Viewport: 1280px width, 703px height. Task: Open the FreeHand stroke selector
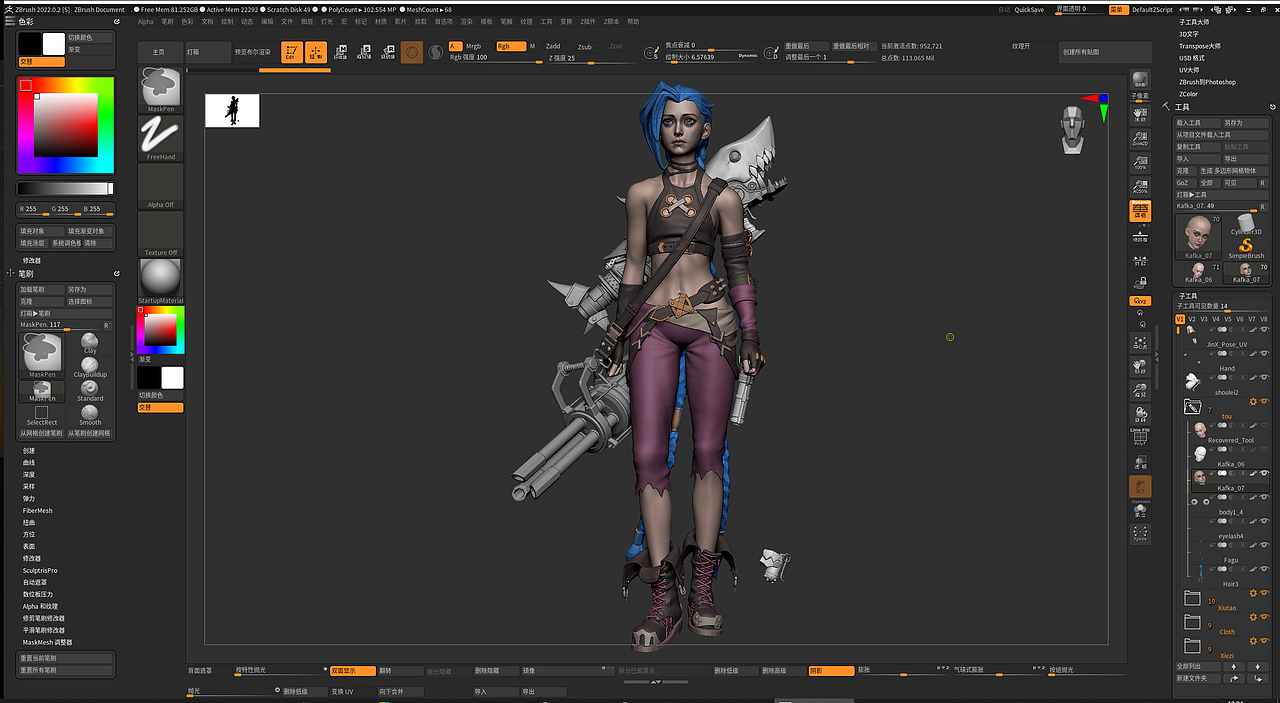point(160,138)
